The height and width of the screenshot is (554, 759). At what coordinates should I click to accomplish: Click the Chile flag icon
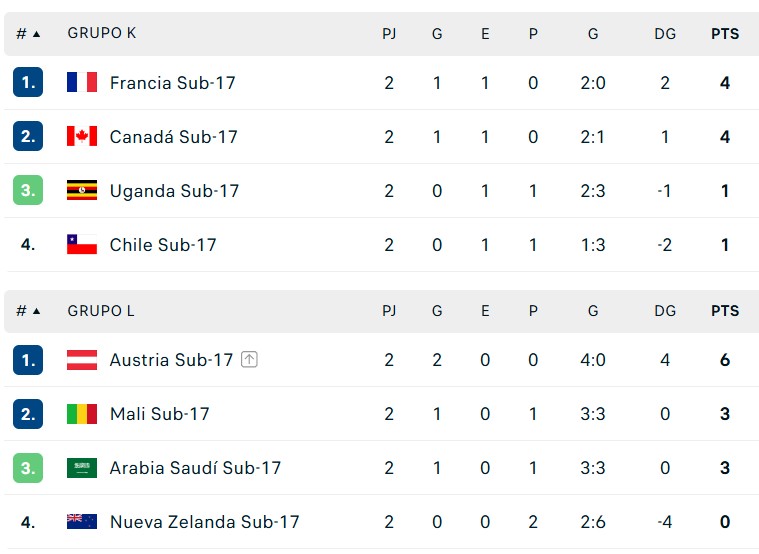82,244
